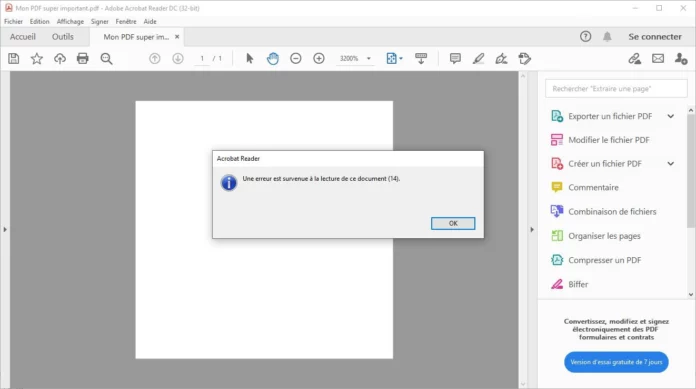Click the Compresser un PDF icon
Screen dimensions: 696x389
557,260
